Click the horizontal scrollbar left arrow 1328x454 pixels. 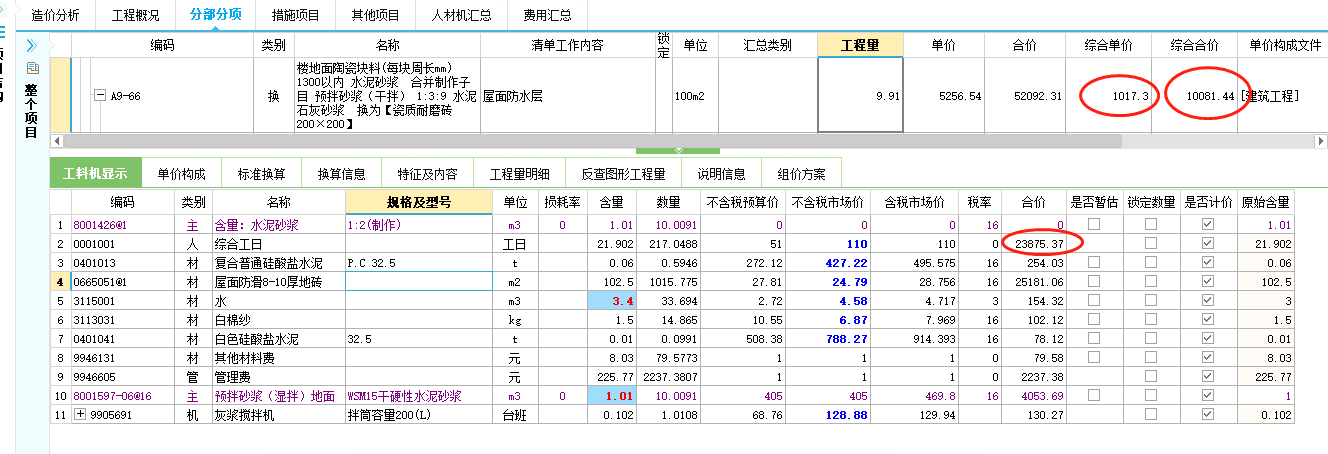(x=57, y=140)
